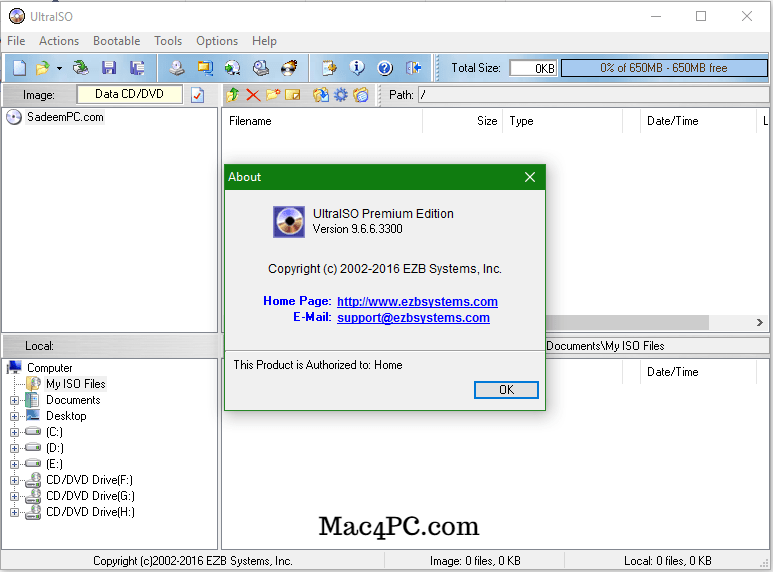Click the Path input field
This screenshot has width=773, height=572.
(x=594, y=95)
